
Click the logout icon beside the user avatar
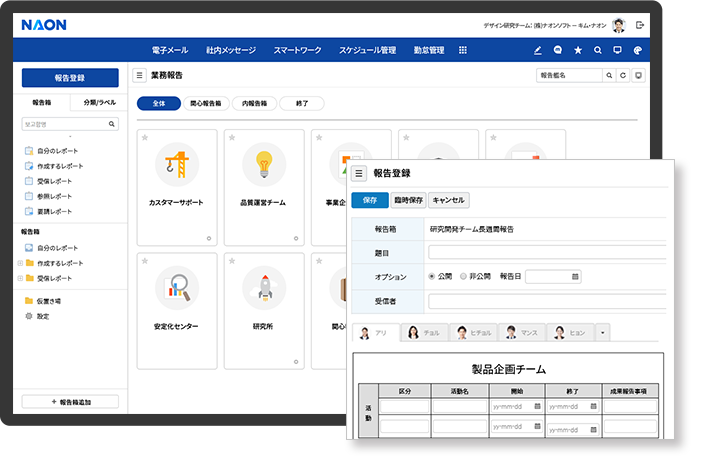(x=640, y=25)
